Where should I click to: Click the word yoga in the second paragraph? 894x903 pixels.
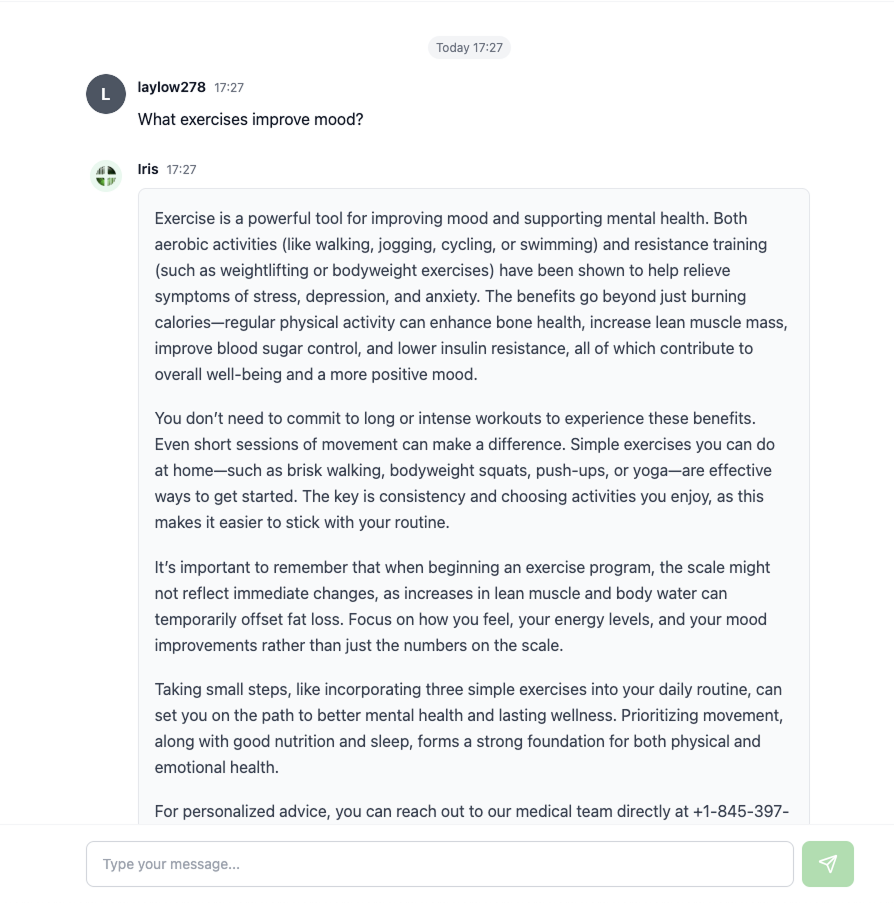650,471
